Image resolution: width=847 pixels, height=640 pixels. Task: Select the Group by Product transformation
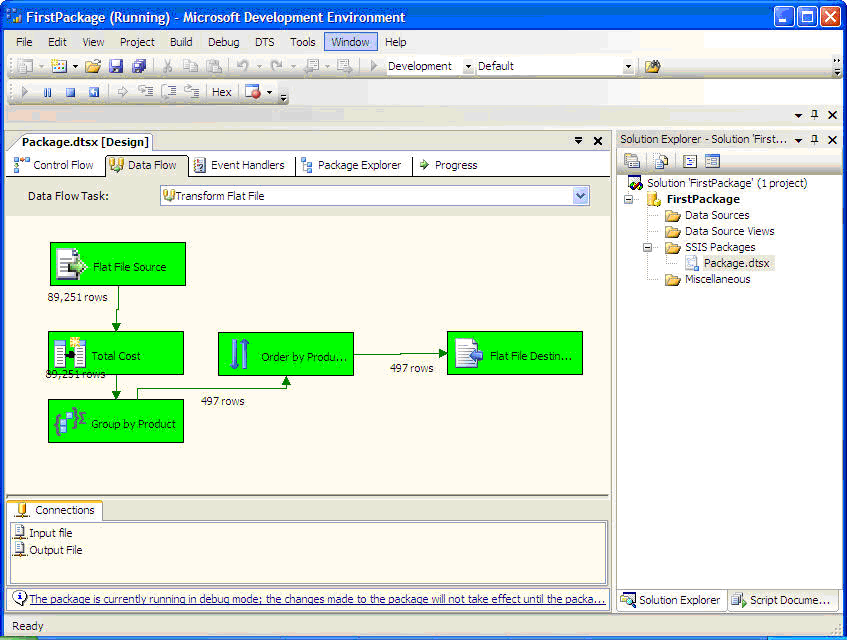point(116,422)
